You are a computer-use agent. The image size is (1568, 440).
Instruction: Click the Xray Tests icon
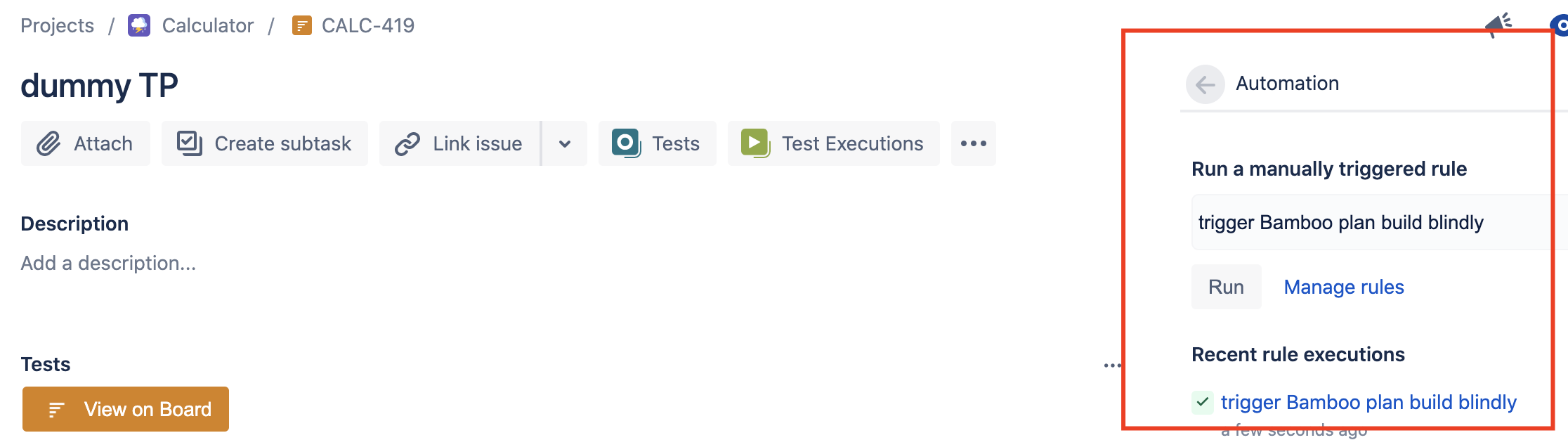[x=626, y=143]
